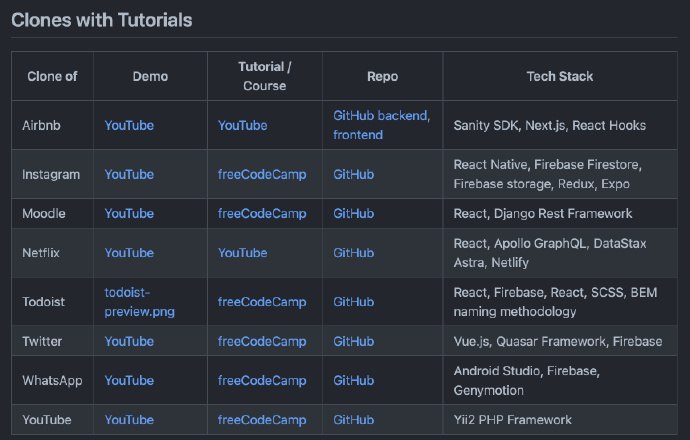Click the 'Clones with Tutorials' heading
This screenshot has height=440, width=690.
pyautogui.click(x=101, y=20)
